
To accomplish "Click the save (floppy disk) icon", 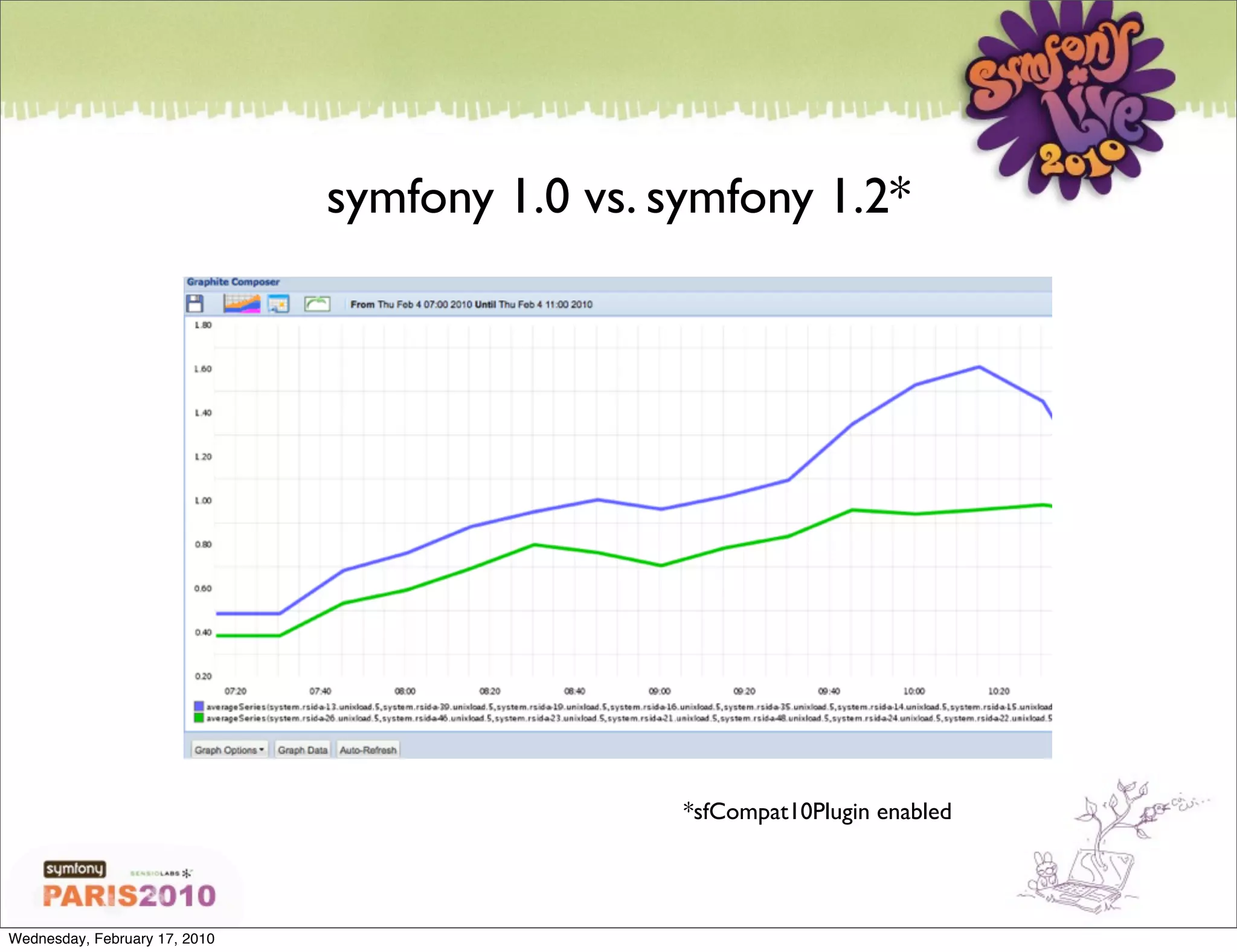I will click(x=194, y=303).
